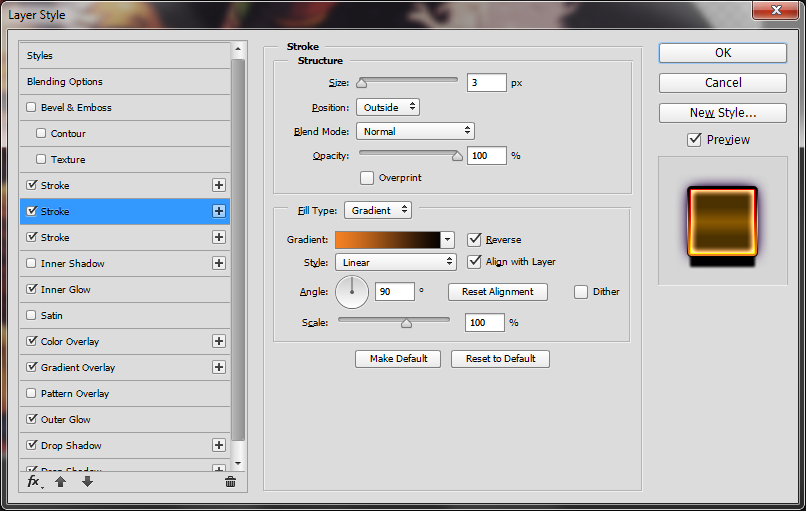Click the Opacity percent input field
Image resolution: width=806 pixels, height=511 pixels.
tap(487, 156)
